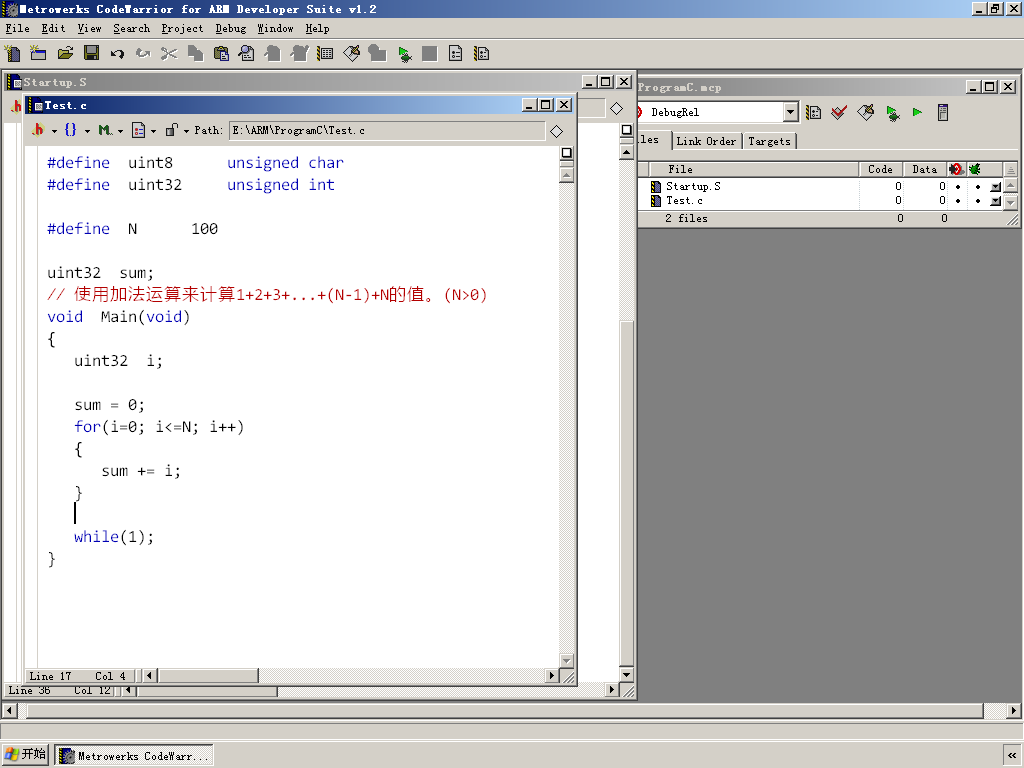Click the Test.c editor scroll-up arrow

coord(567,175)
